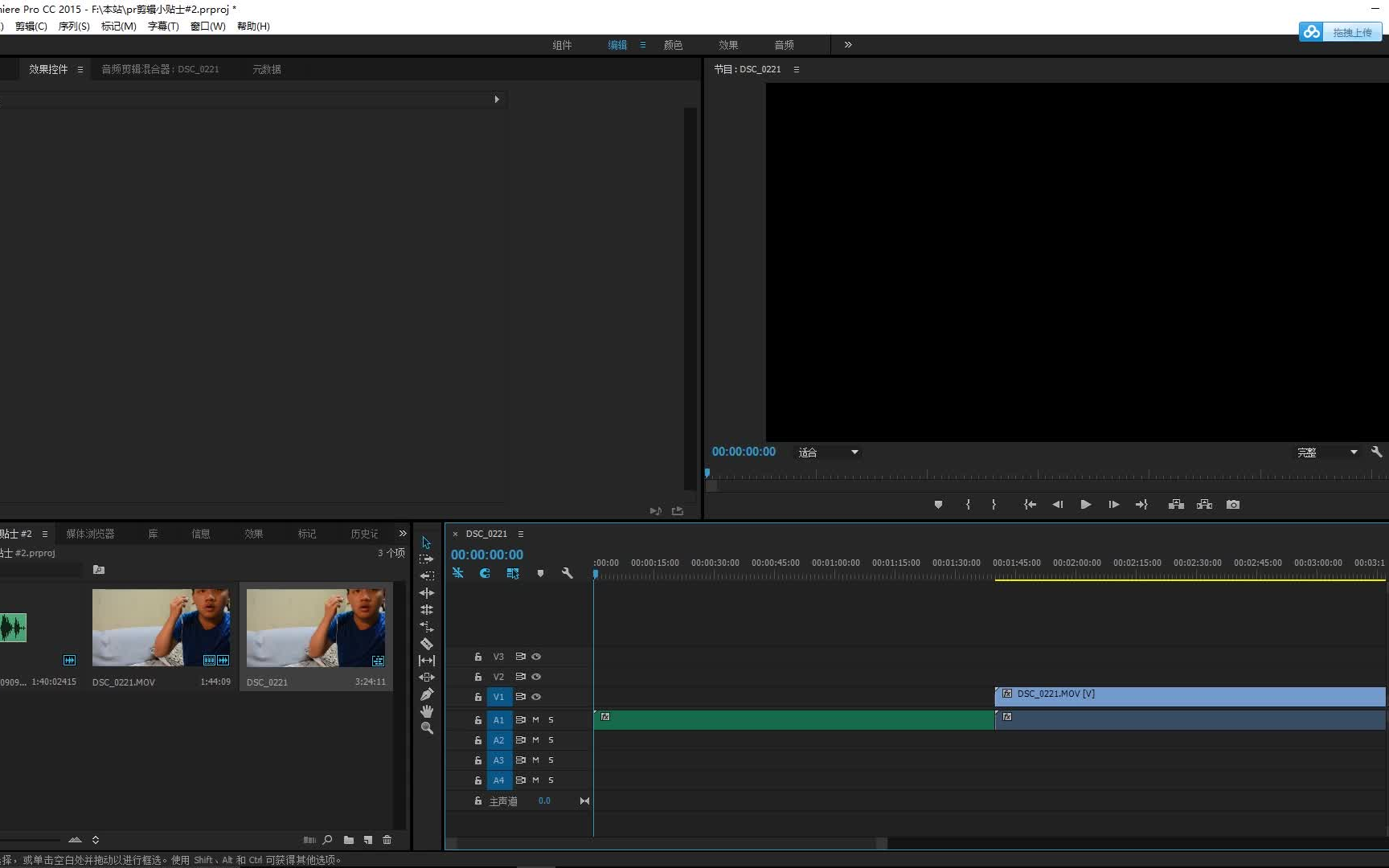Expand project panel tabs overflow
The image size is (1389, 868).
pyautogui.click(x=403, y=534)
